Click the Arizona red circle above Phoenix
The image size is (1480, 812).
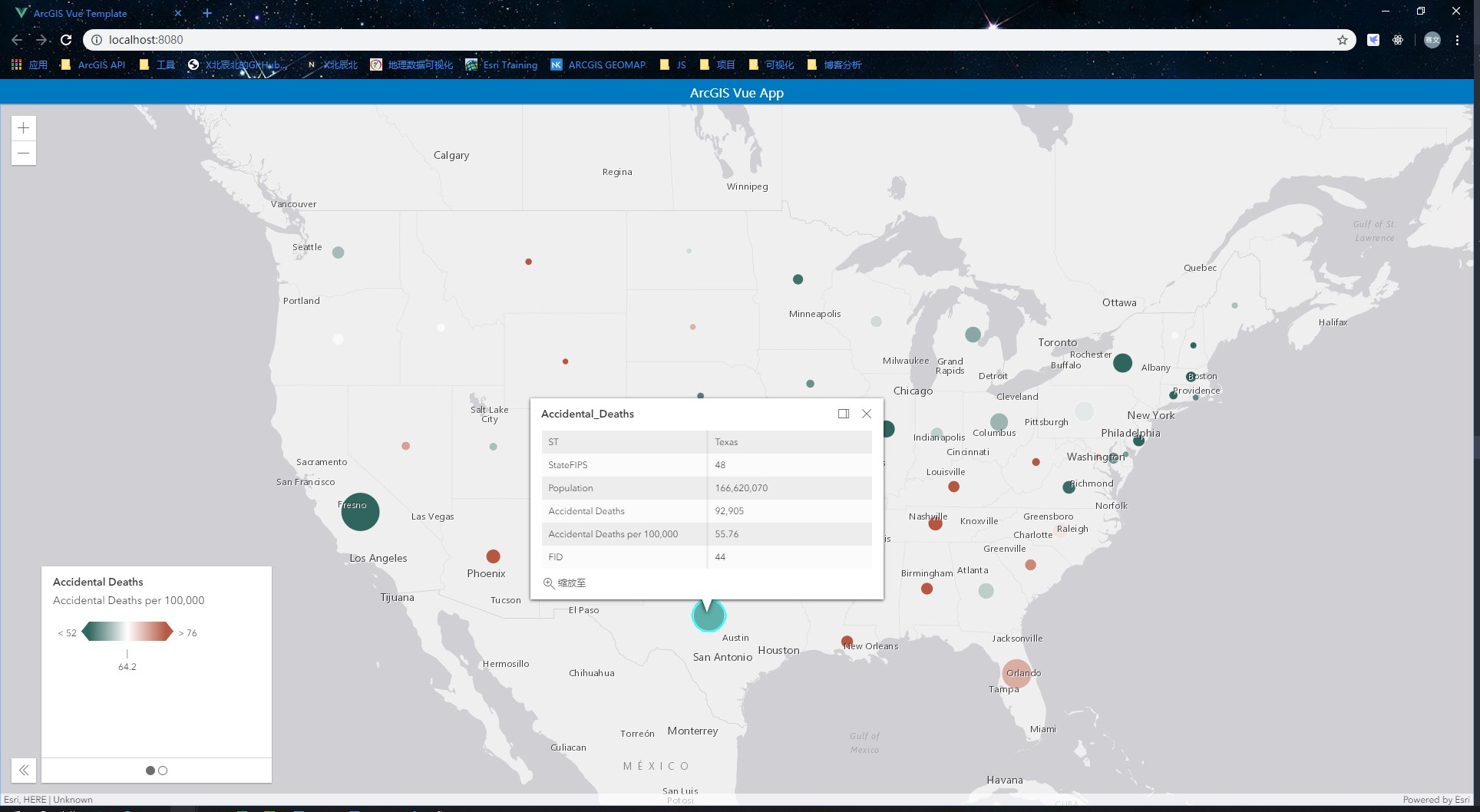coord(494,556)
